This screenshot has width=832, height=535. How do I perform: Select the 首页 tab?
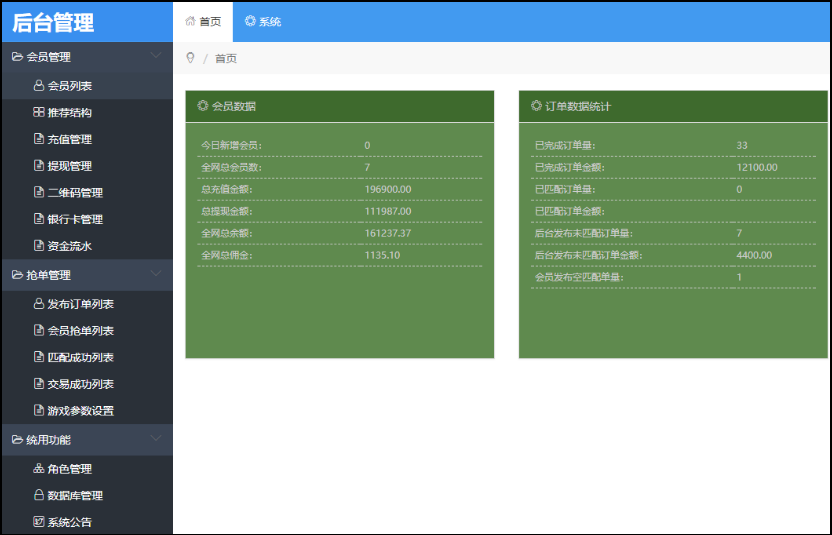(x=203, y=21)
